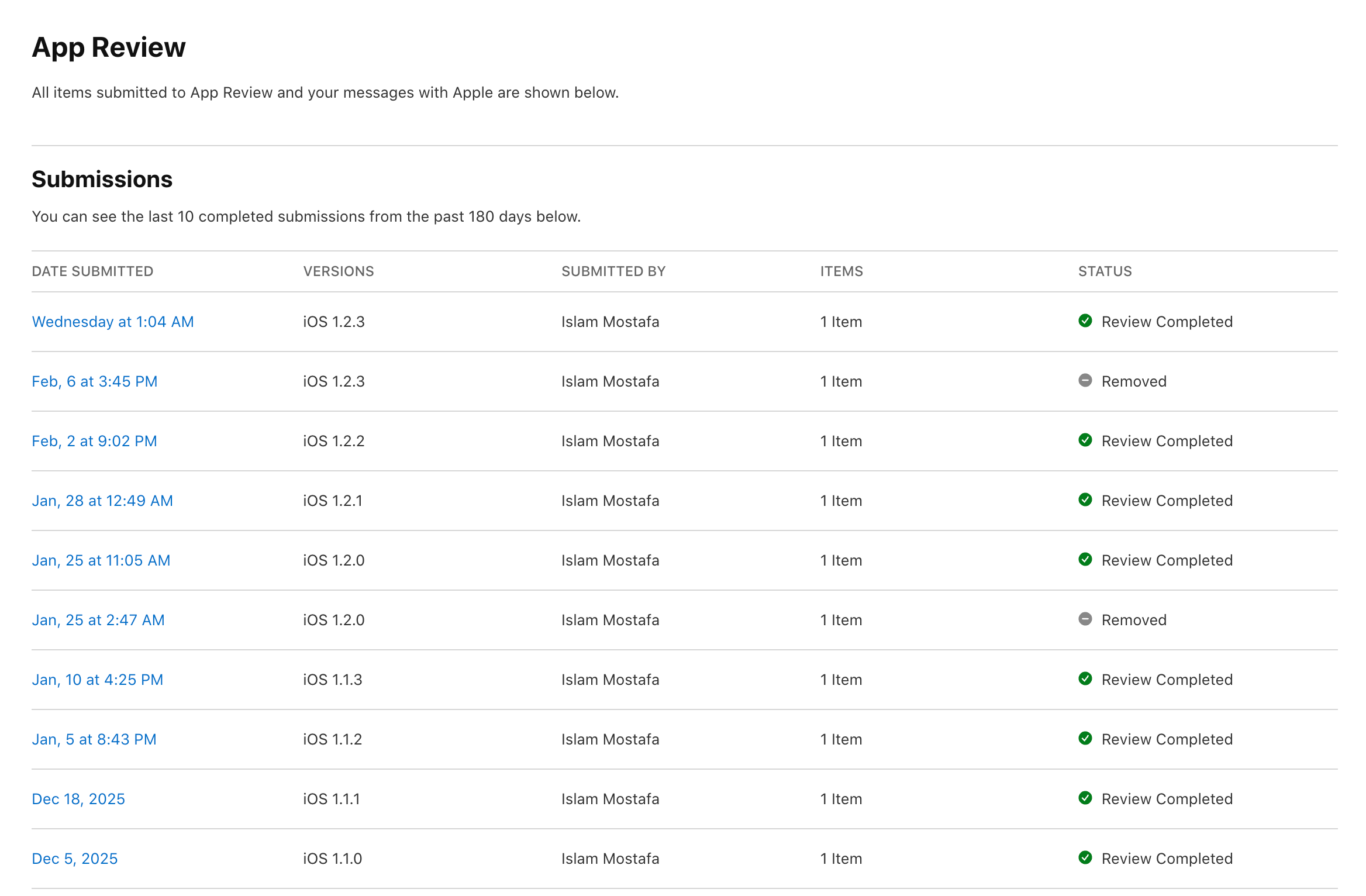Click the checkmark icon on the Dec 5 submission row

[x=1086, y=859]
